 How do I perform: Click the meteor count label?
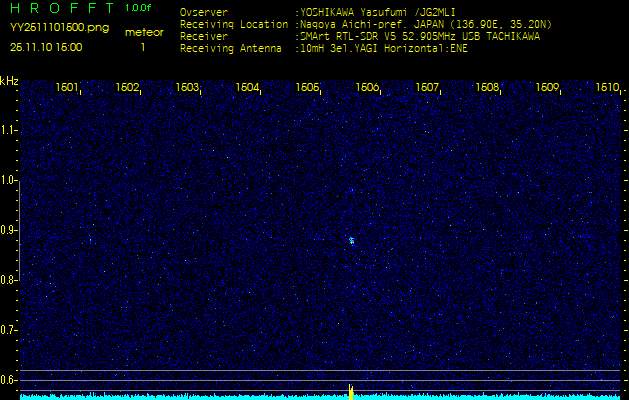143,32
